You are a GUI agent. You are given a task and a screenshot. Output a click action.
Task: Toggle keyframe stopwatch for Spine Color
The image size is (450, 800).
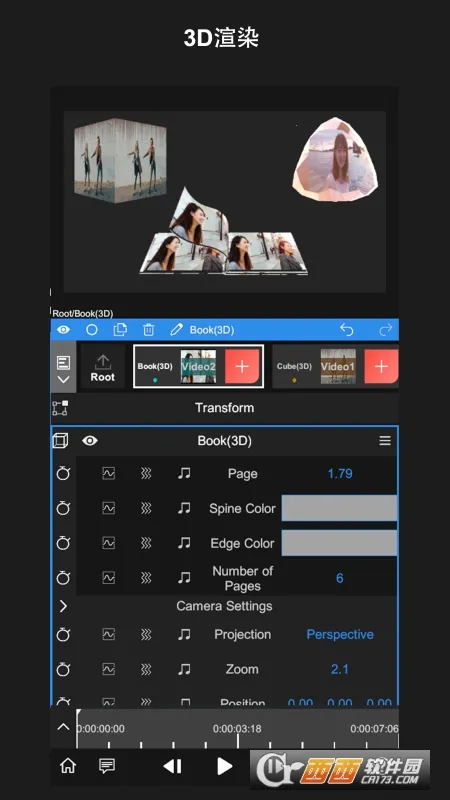63,508
